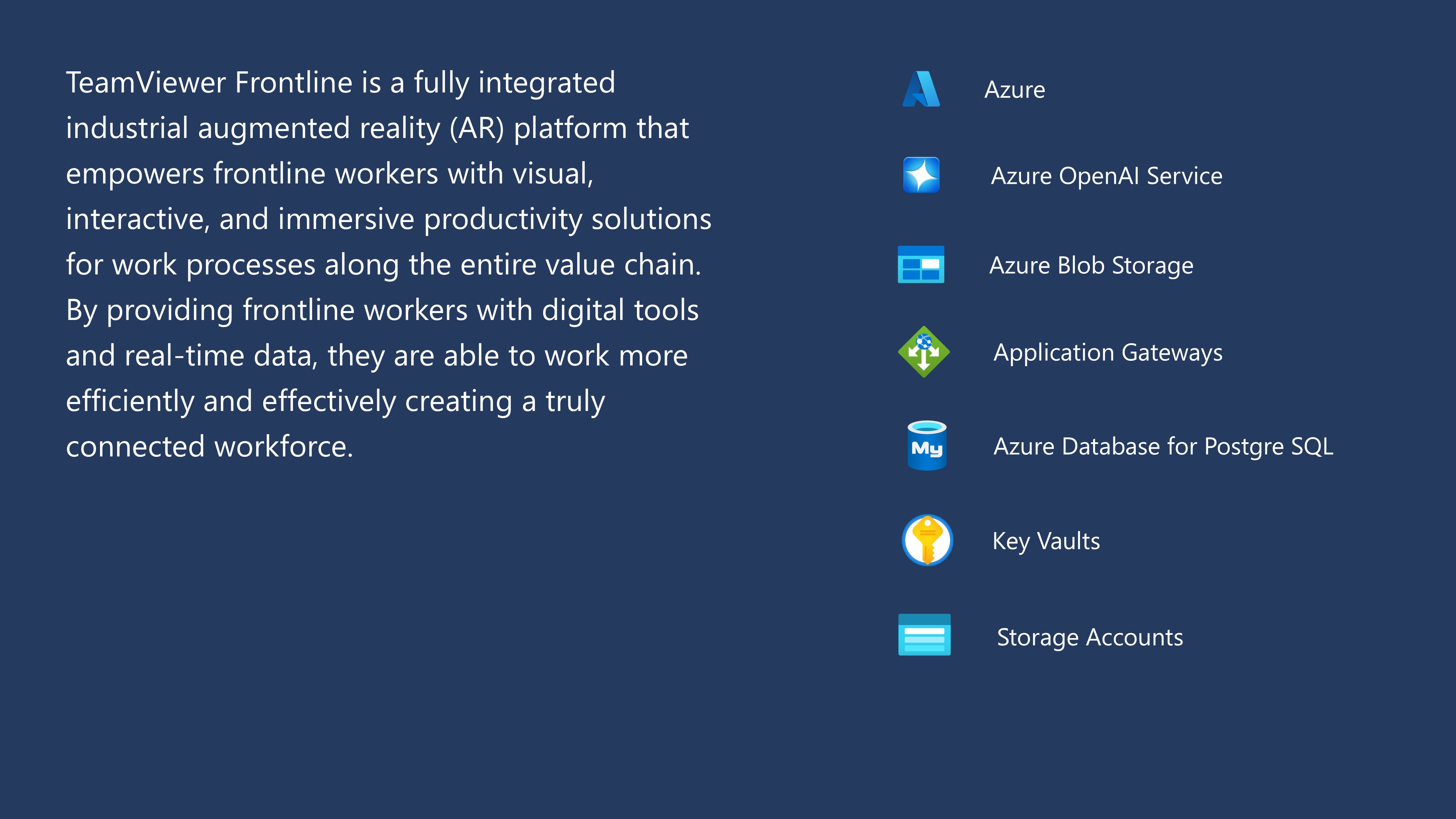Click the 'efficiently and effectively creating' line

289,401
